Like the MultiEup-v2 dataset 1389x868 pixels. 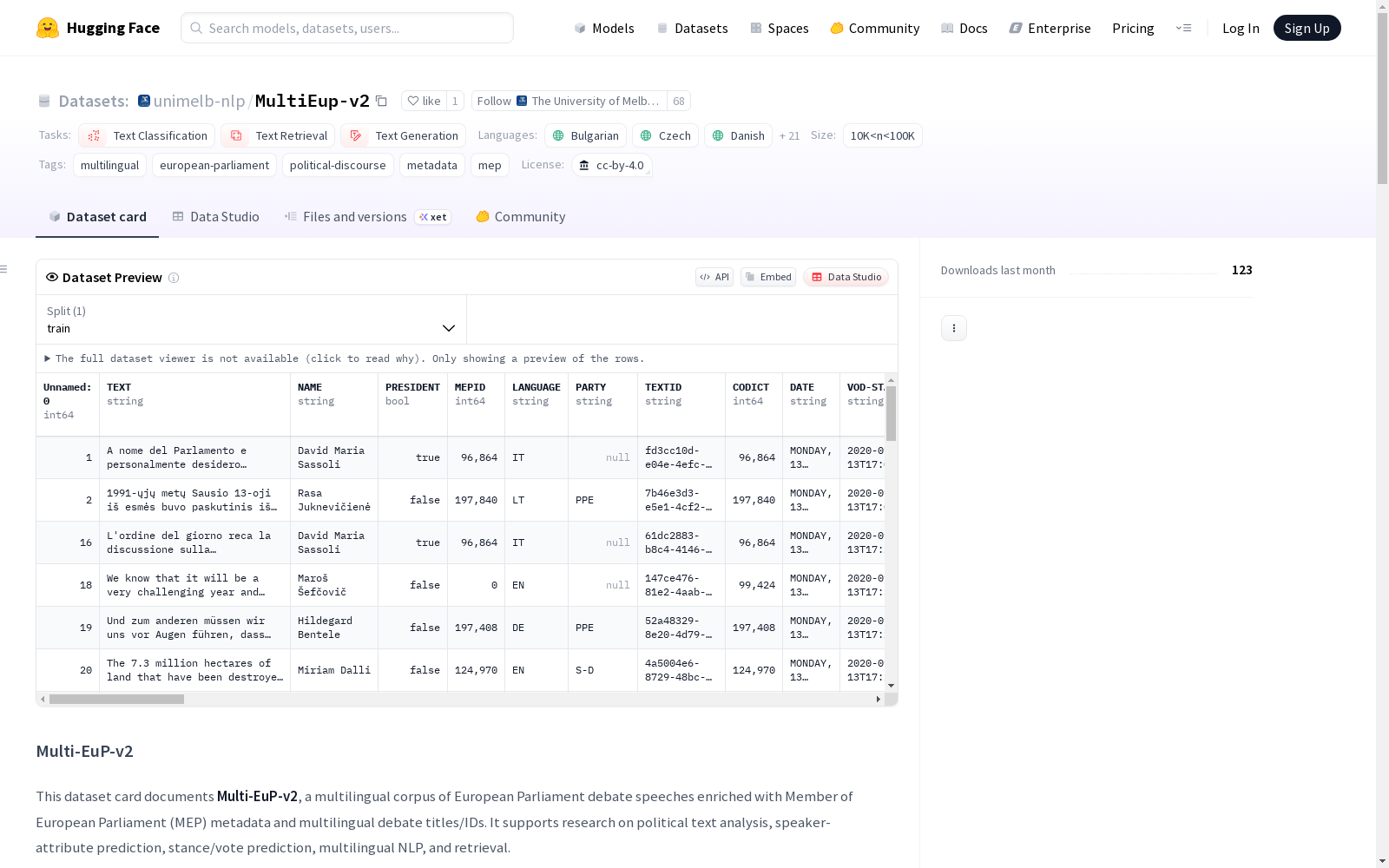pos(425,101)
